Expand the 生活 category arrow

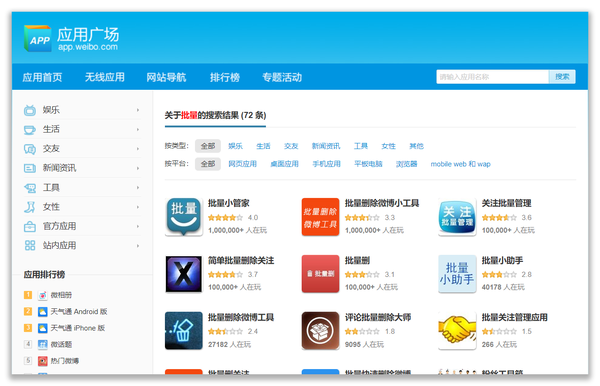tap(138, 130)
